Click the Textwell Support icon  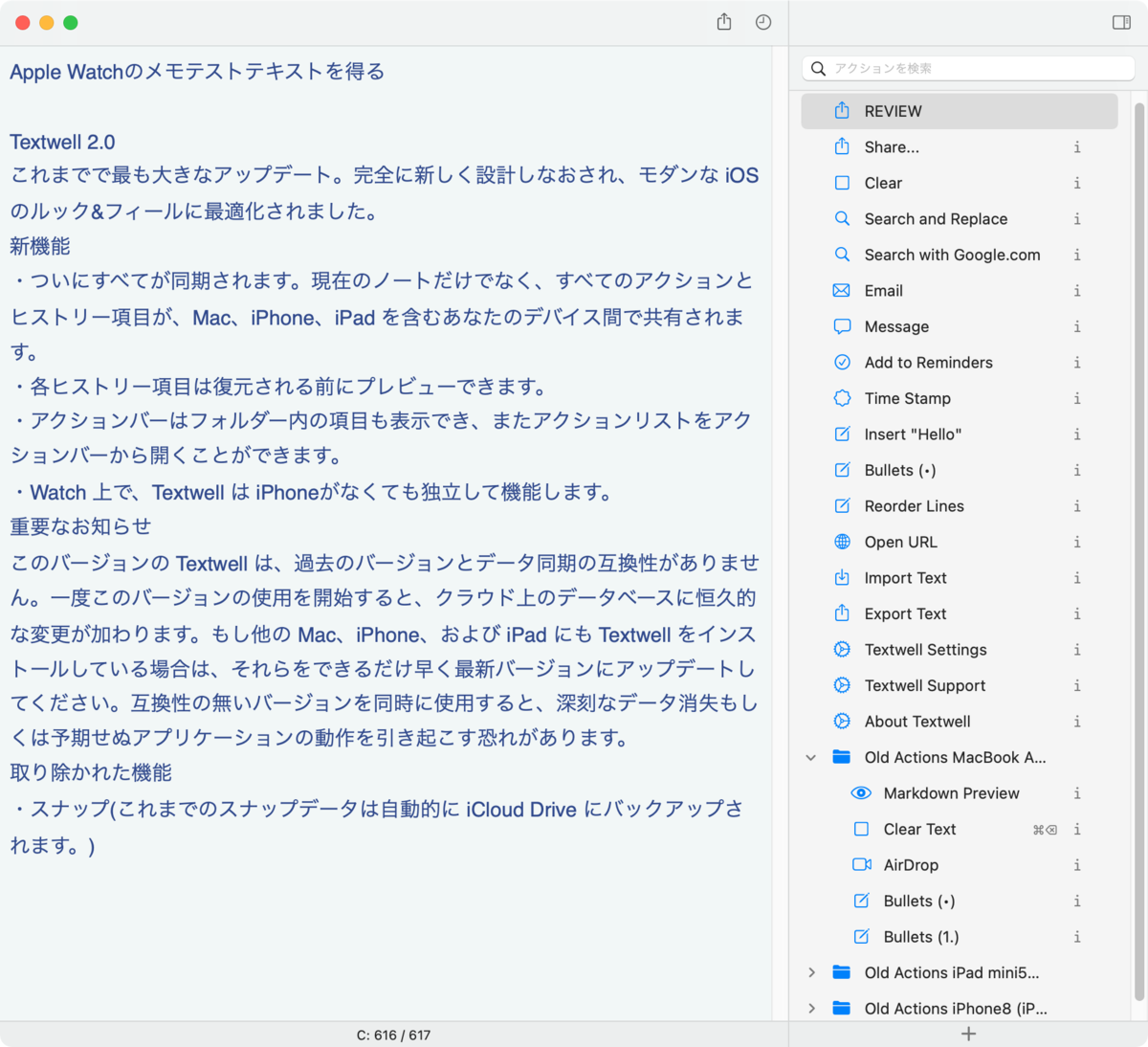click(842, 685)
